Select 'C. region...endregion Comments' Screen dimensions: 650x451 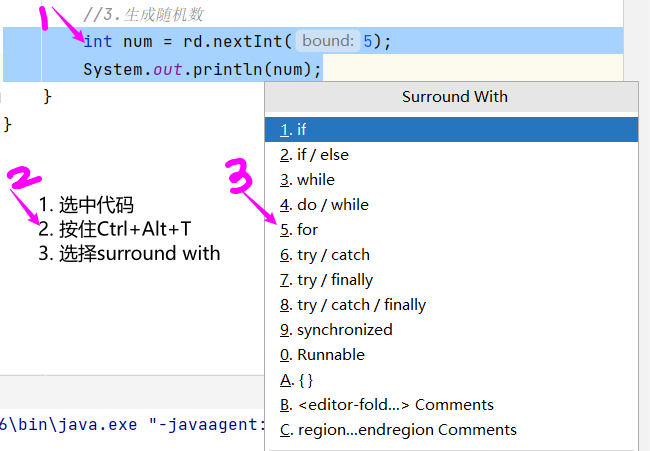coord(451,430)
